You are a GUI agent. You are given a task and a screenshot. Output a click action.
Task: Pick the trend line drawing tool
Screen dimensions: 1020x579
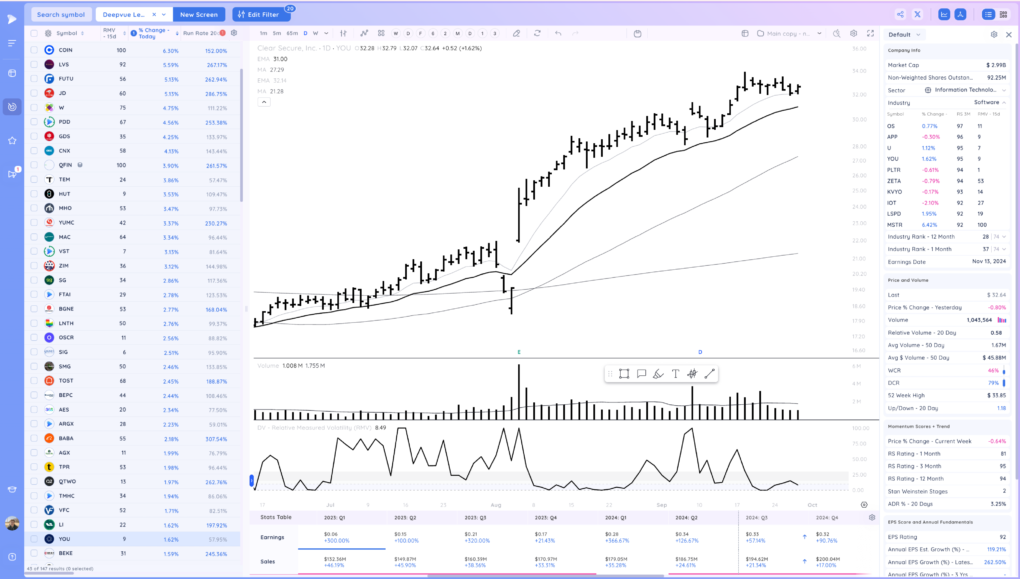click(x=709, y=374)
